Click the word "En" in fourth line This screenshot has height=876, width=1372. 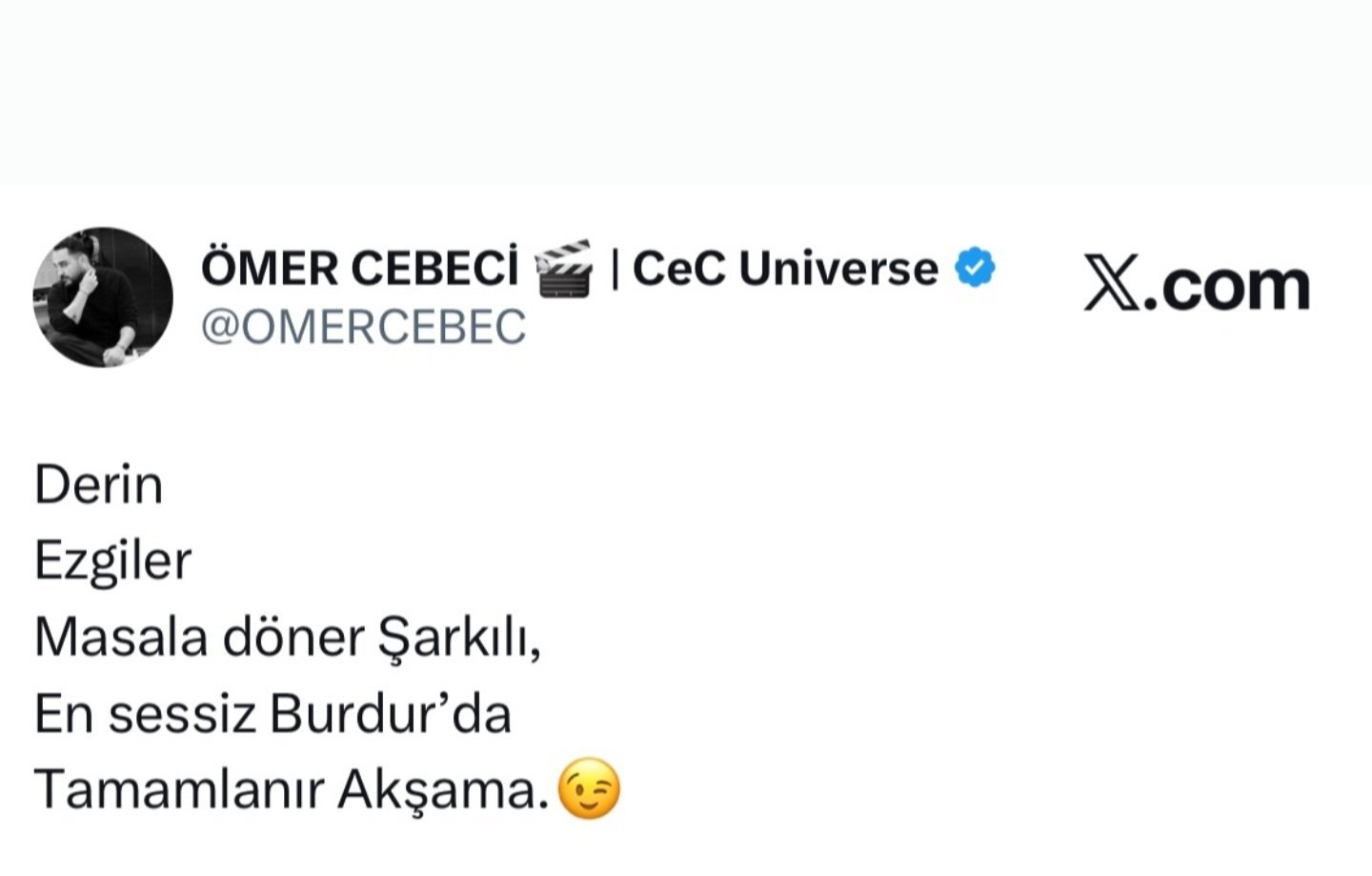pyautogui.click(x=63, y=714)
